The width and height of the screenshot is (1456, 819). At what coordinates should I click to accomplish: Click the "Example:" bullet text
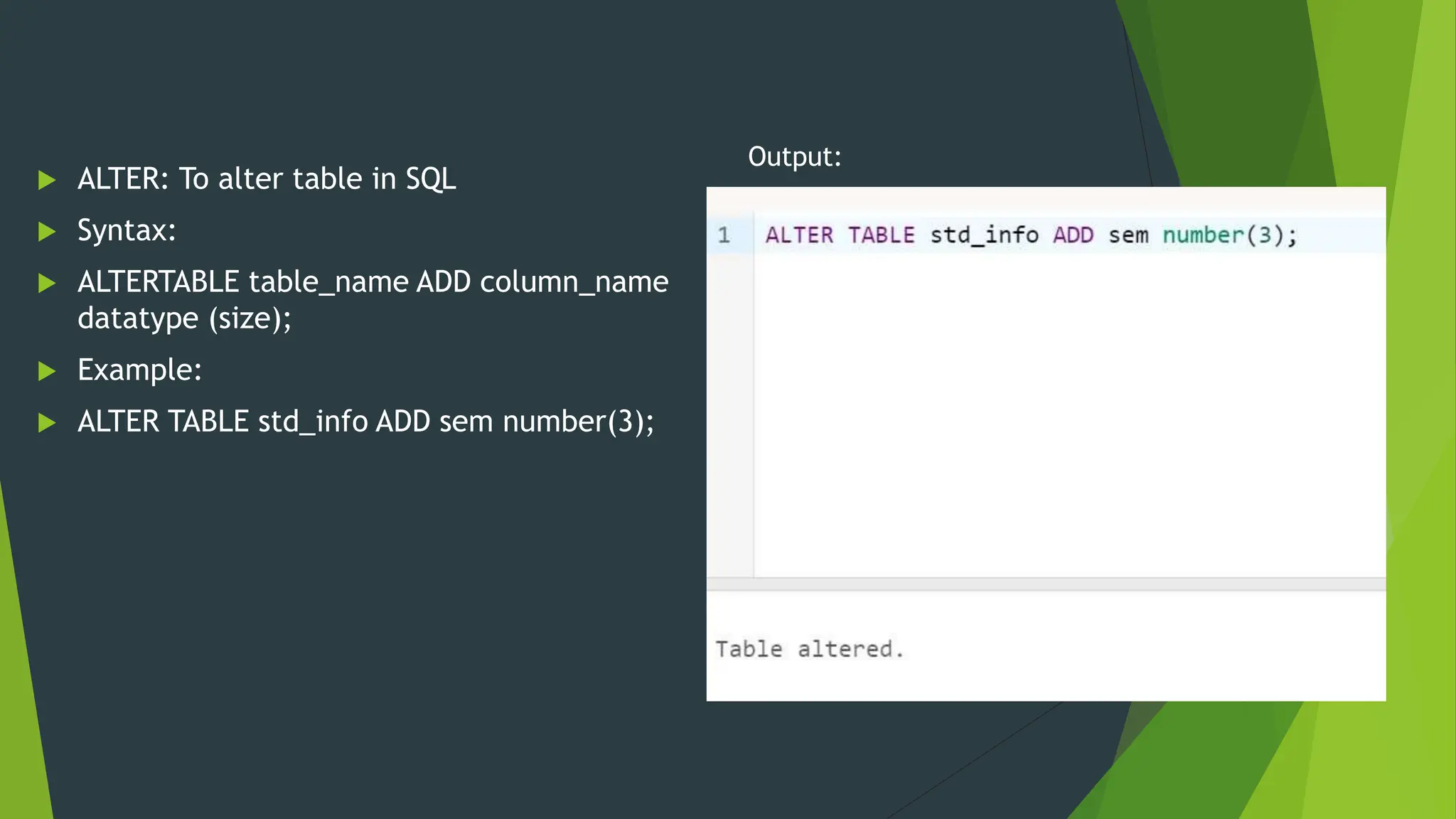tap(139, 370)
